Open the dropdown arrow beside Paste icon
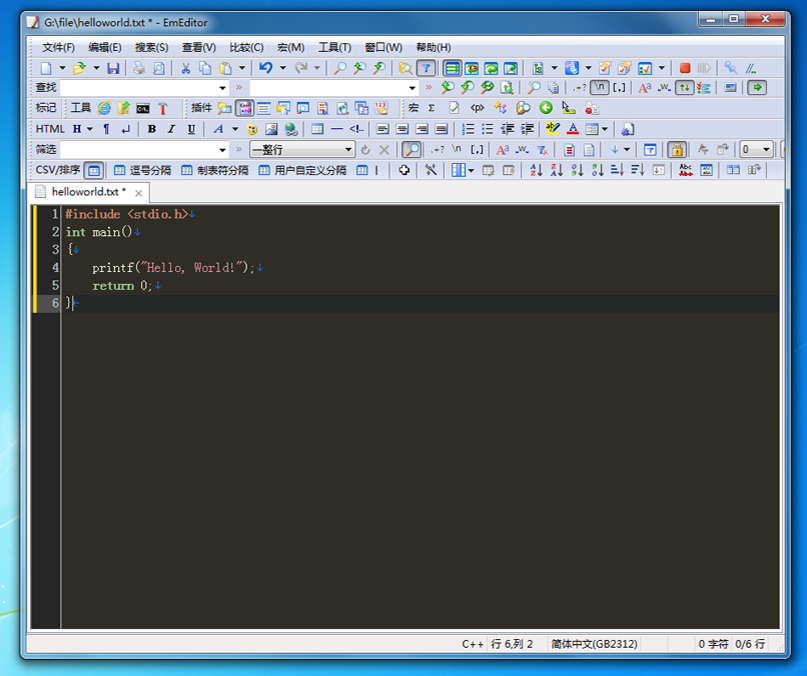Image resolution: width=807 pixels, height=676 pixels. click(241, 68)
